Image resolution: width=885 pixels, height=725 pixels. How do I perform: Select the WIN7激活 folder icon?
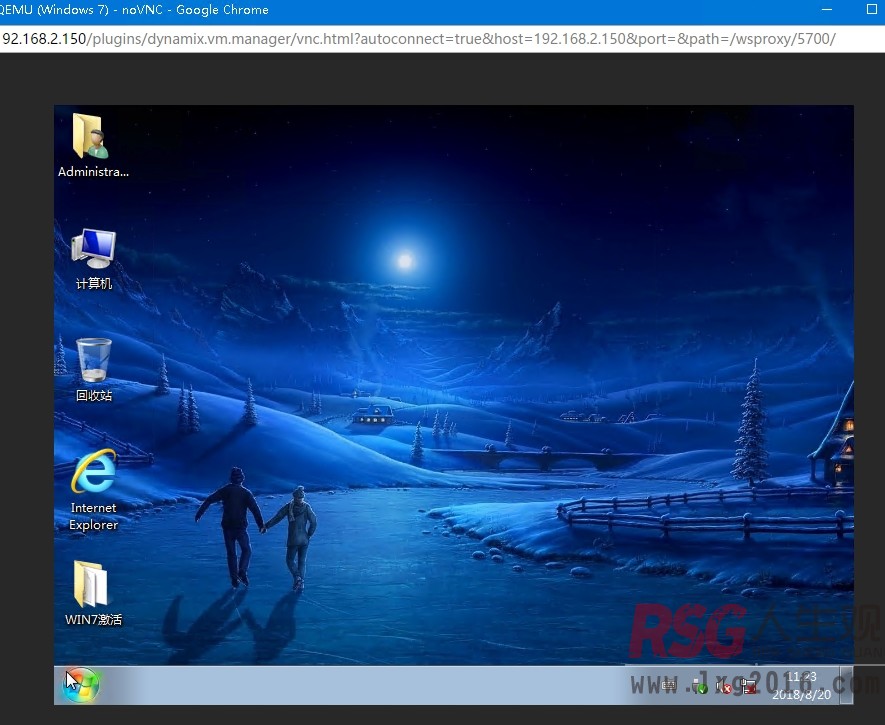click(93, 594)
